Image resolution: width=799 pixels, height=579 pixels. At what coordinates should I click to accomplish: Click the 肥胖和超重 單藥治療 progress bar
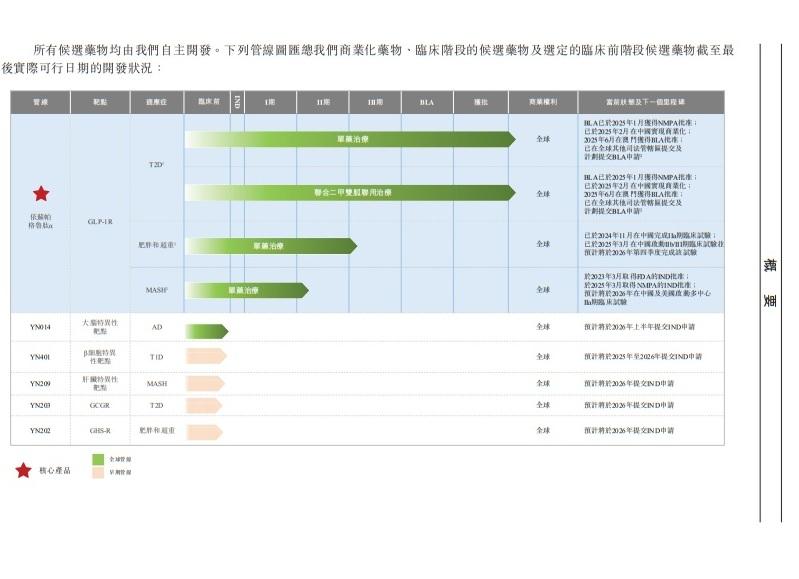click(271, 245)
